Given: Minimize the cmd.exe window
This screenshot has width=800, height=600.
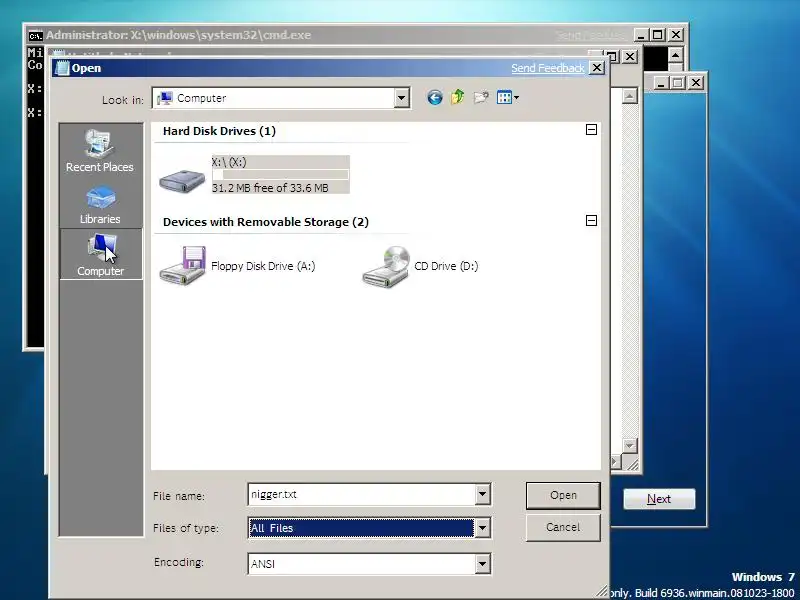Looking at the screenshot, I should tap(642, 35).
